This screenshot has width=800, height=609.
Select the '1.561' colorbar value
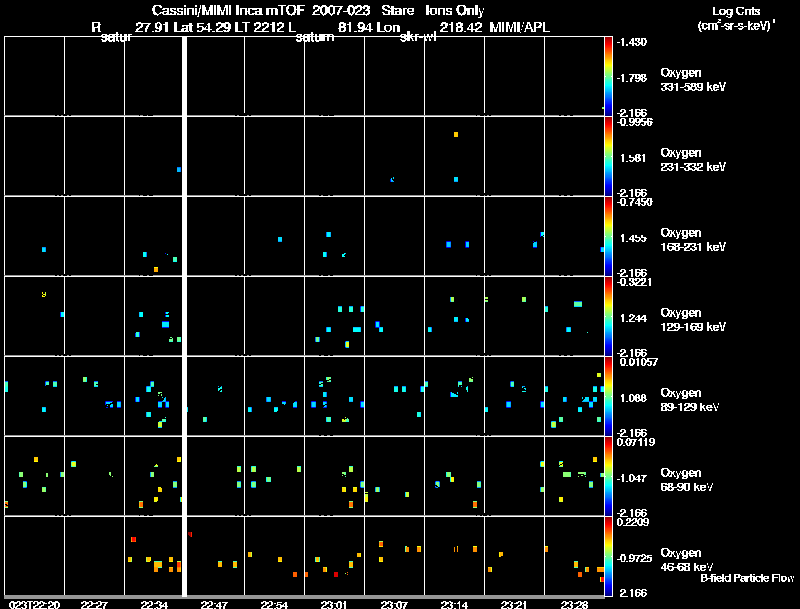coord(633,158)
